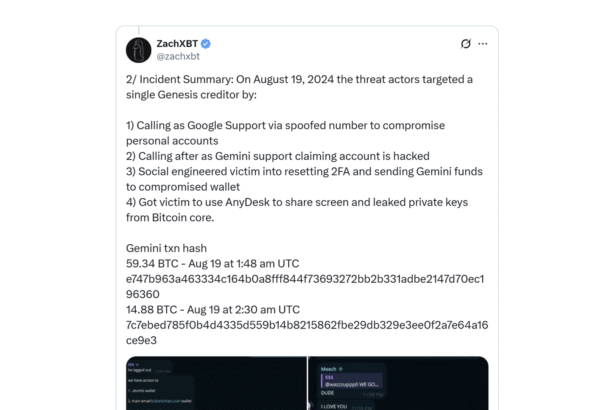Open the right chat screenshot image
Screen dimensions: 615x410
point(398,383)
